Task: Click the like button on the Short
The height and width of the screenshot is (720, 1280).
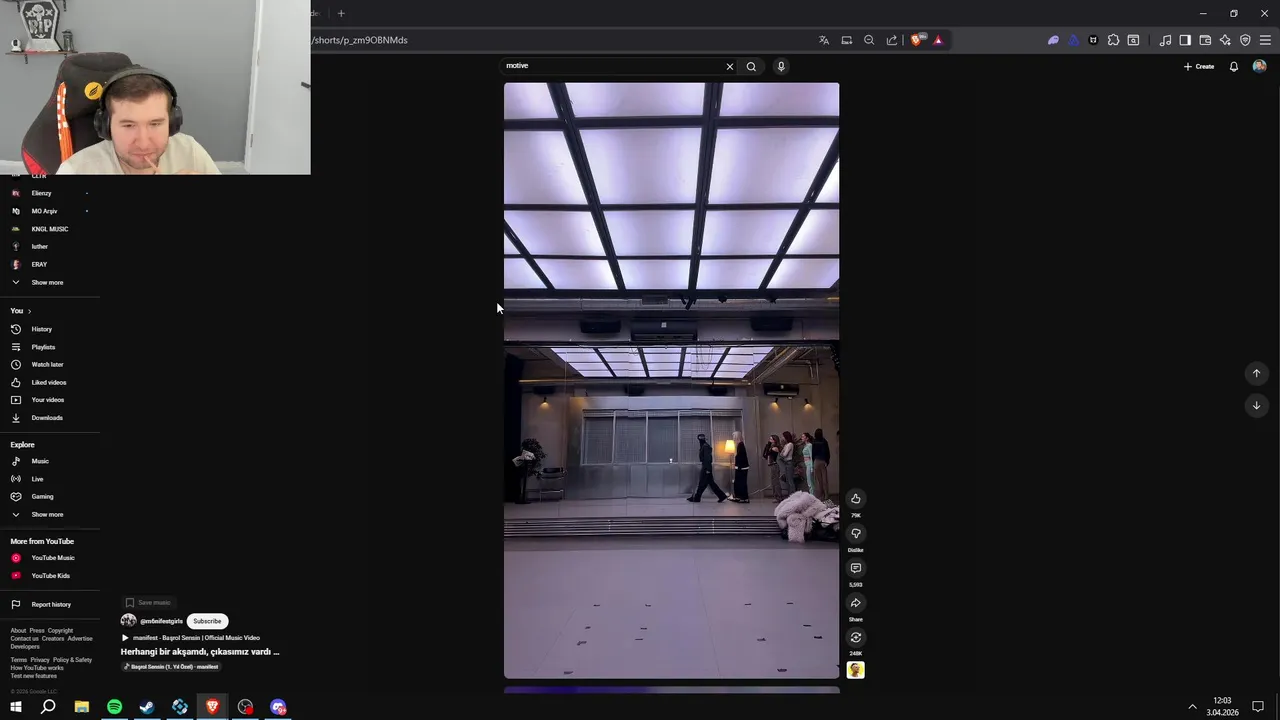Action: (x=855, y=499)
